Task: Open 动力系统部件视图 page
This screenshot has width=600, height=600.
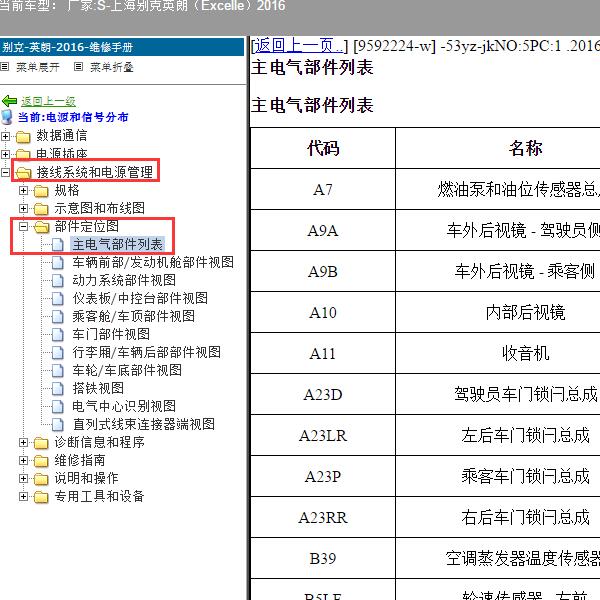Action: point(124,280)
